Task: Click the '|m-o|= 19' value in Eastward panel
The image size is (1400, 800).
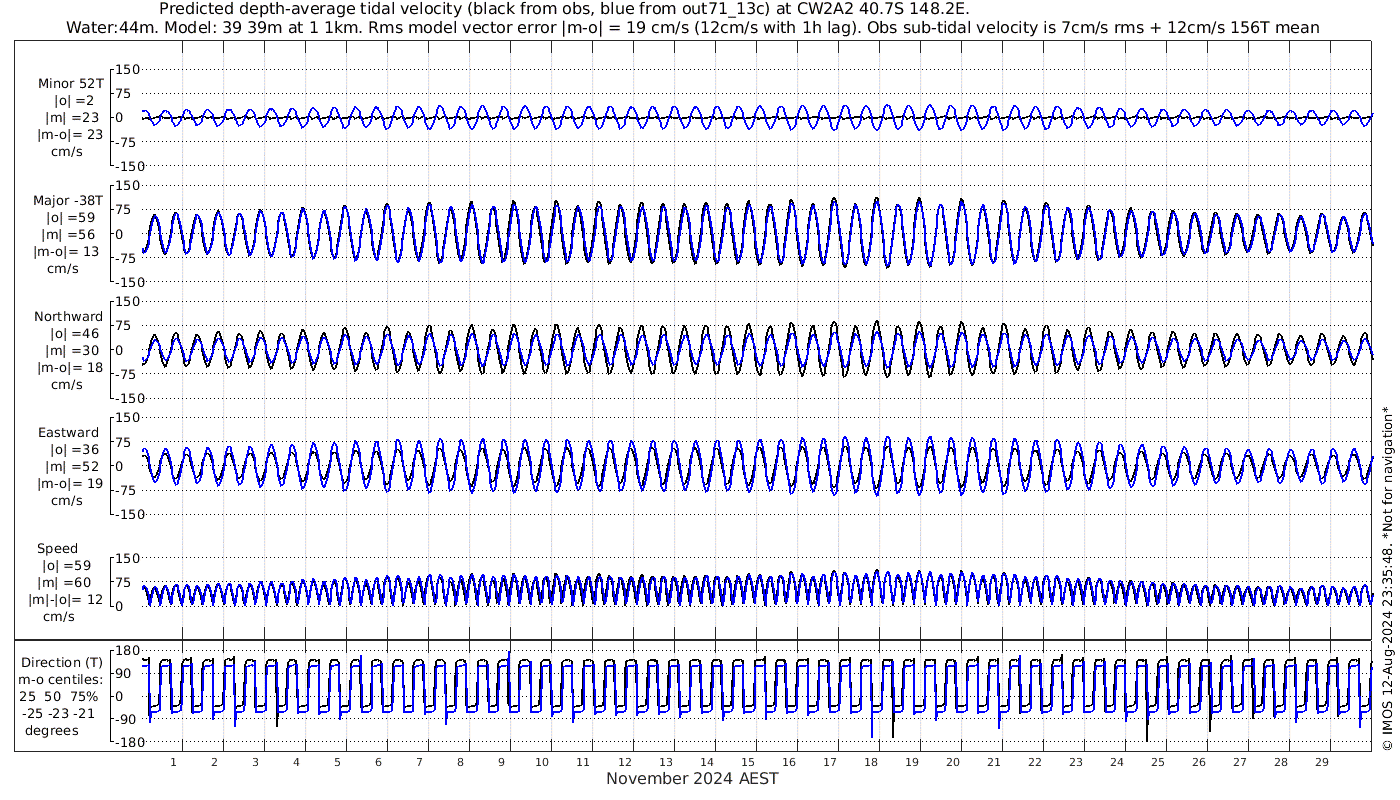Action: tap(68, 484)
